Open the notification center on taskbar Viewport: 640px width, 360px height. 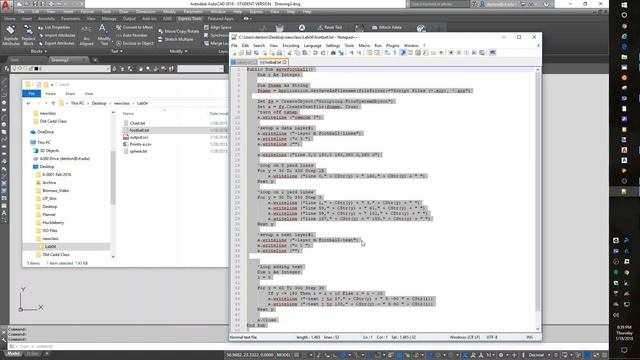coord(624,350)
